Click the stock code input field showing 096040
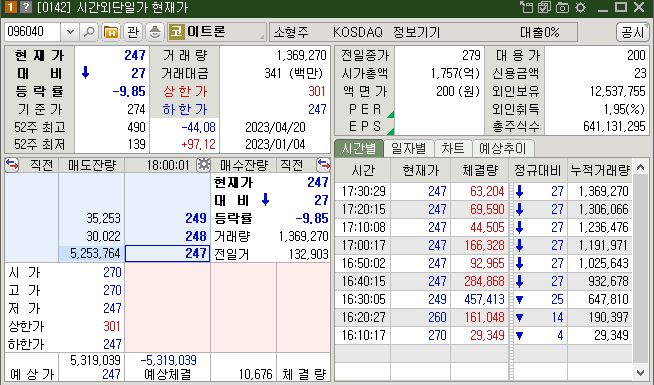Screen dimensions: 654x385 point(33,32)
